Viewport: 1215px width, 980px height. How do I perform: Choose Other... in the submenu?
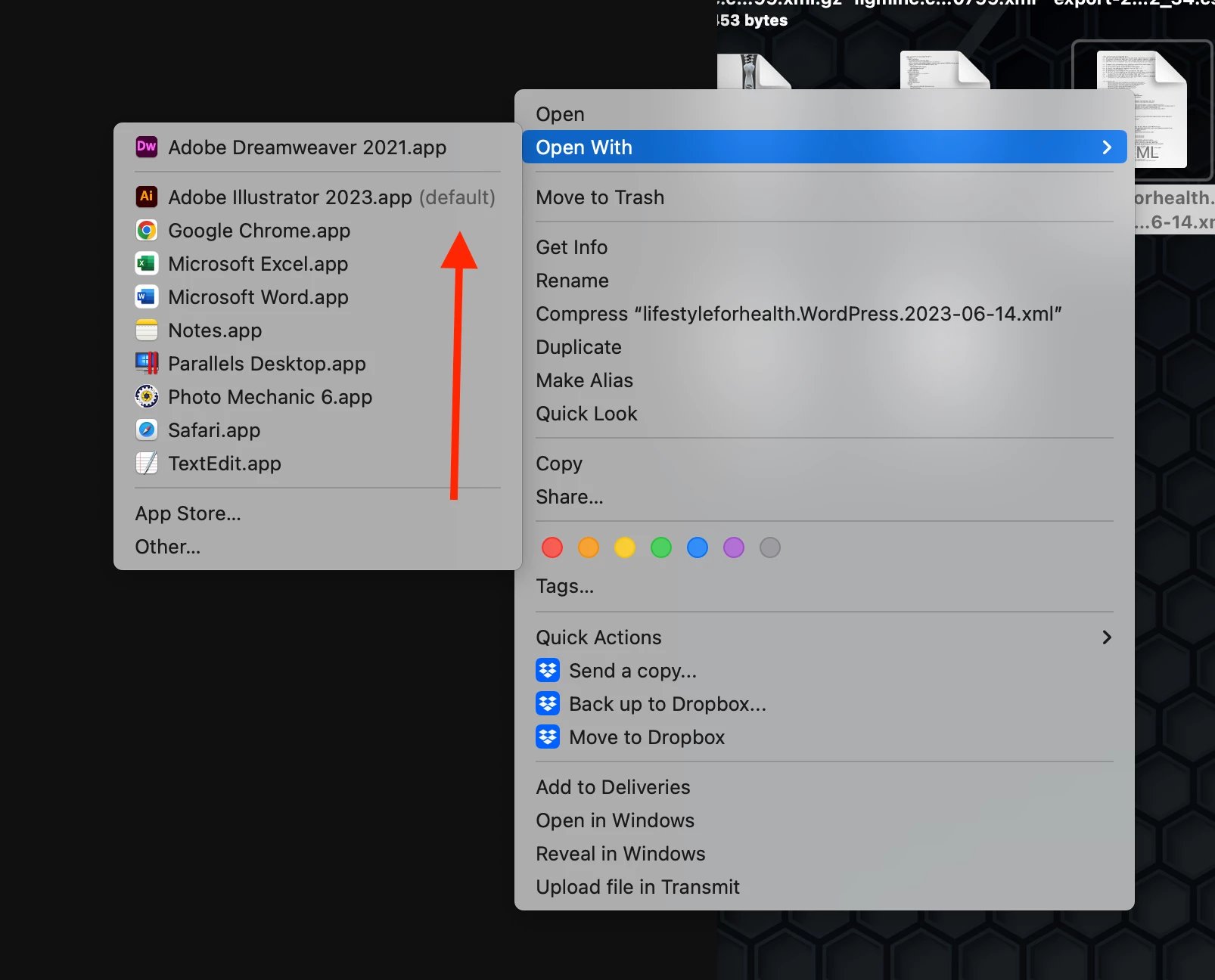[x=318, y=547]
